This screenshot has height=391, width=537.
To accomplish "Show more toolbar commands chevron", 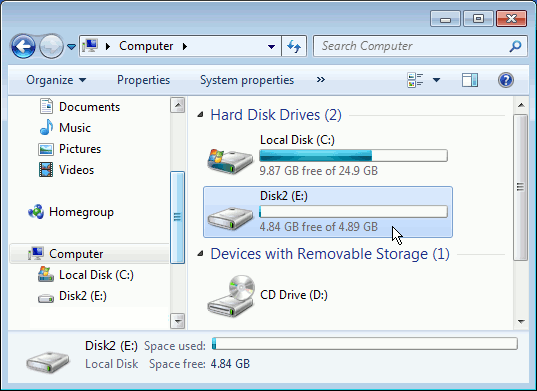I will click(321, 80).
